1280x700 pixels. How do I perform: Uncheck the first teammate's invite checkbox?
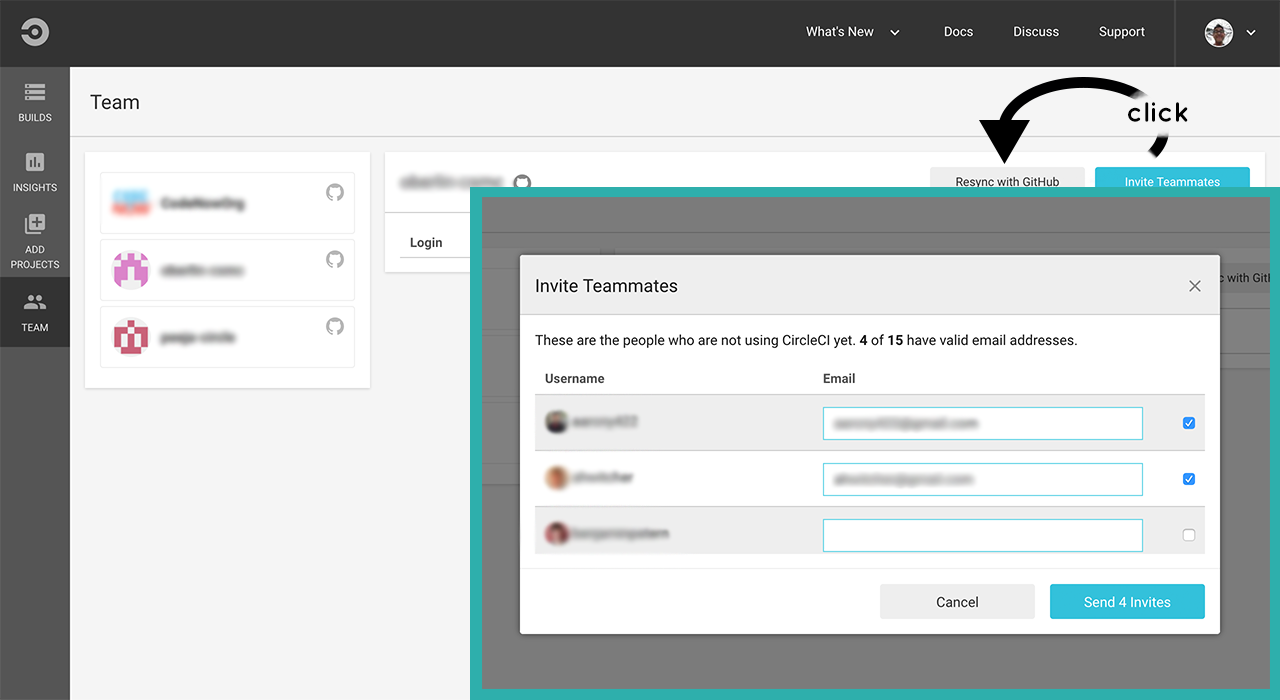[1189, 423]
